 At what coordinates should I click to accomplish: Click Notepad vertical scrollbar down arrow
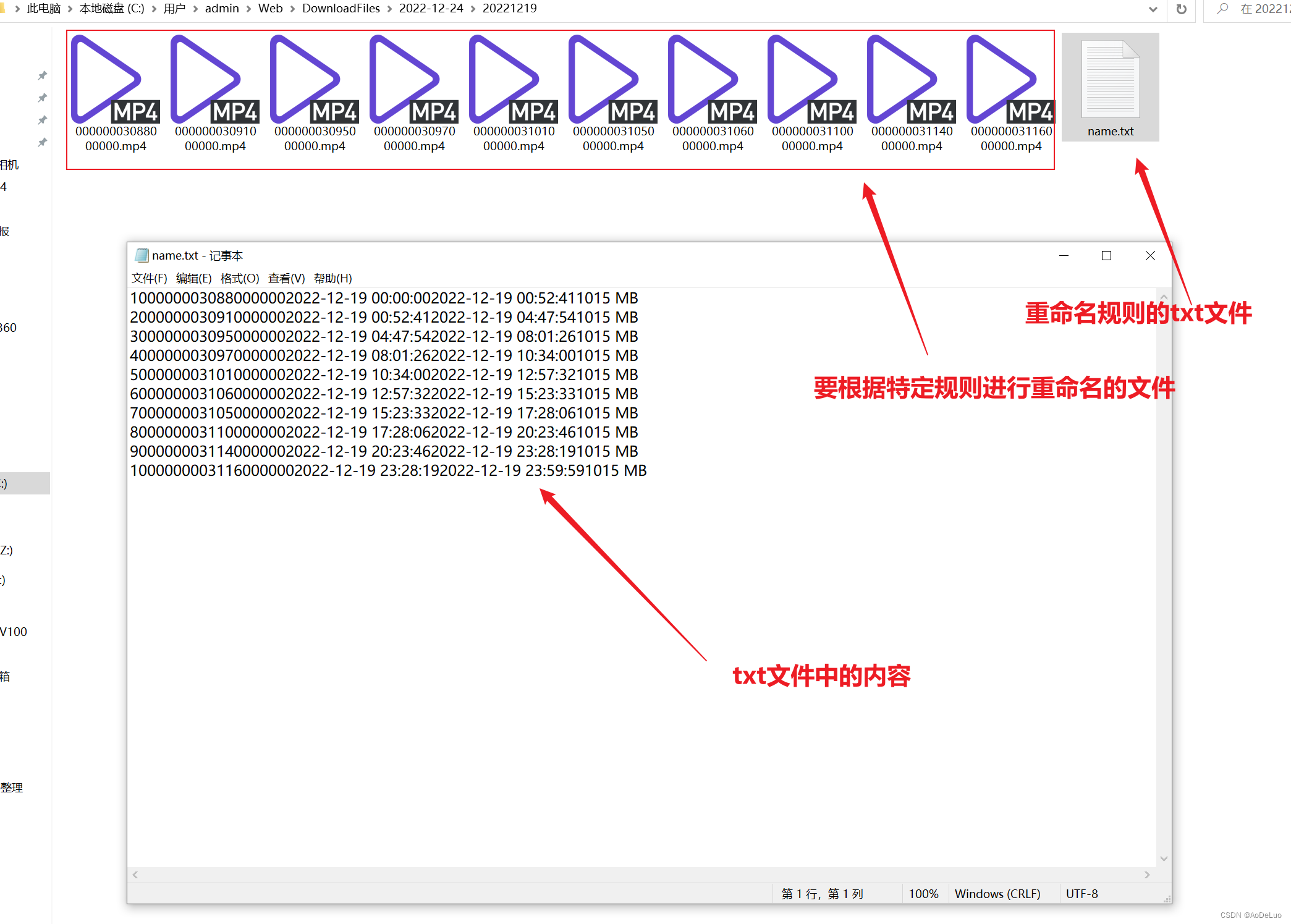(x=1164, y=858)
